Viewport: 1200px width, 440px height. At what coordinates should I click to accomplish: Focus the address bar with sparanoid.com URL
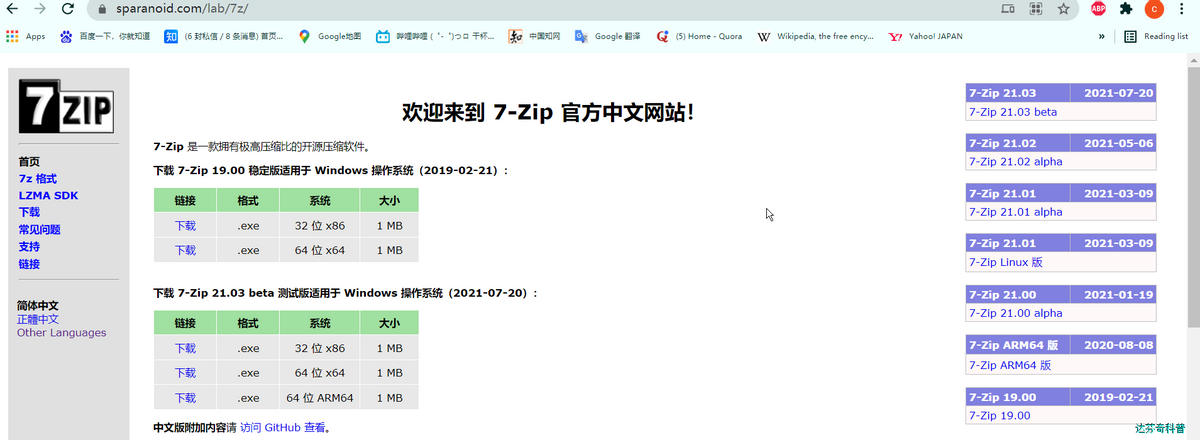tap(540, 8)
